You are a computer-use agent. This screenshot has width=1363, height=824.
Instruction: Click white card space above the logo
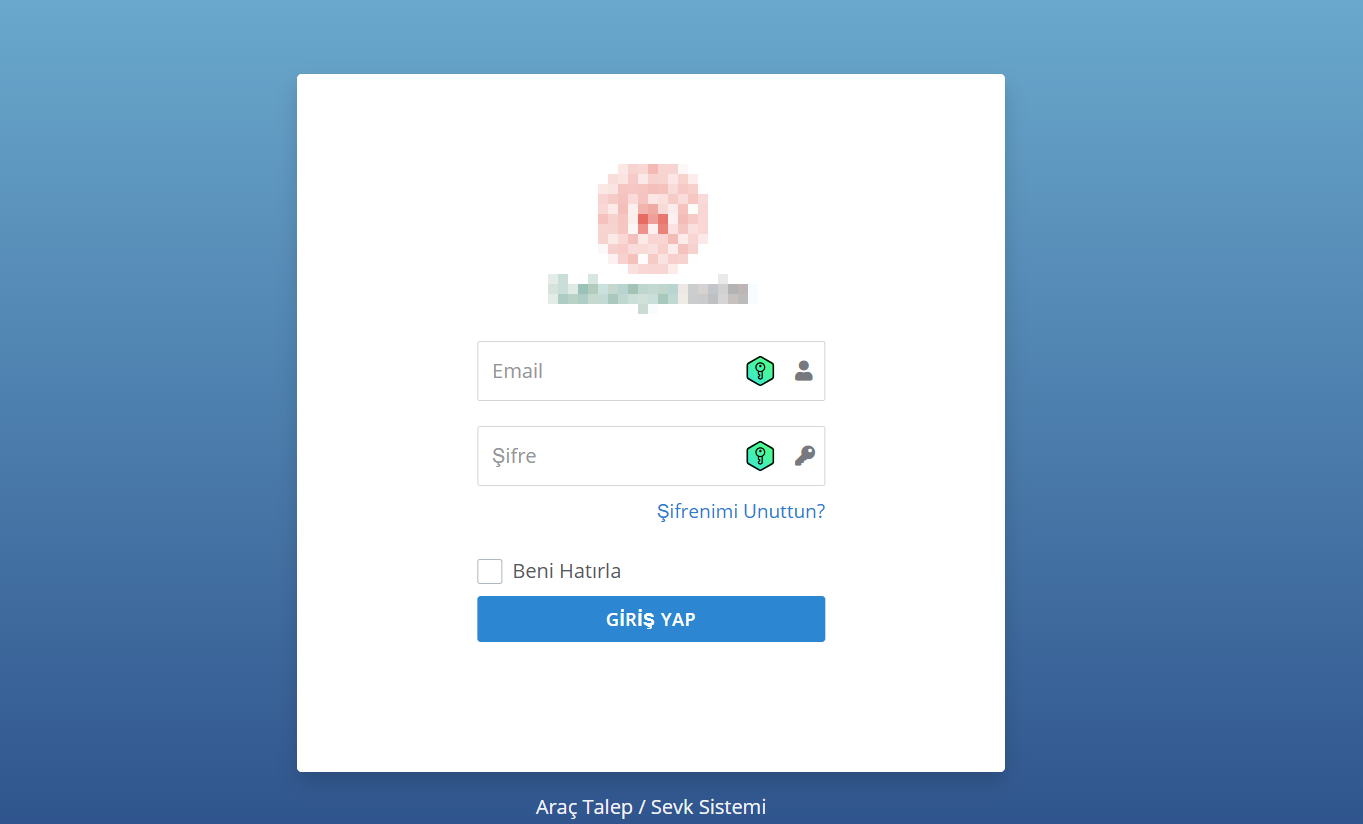pyautogui.click(x=651, y=117)
